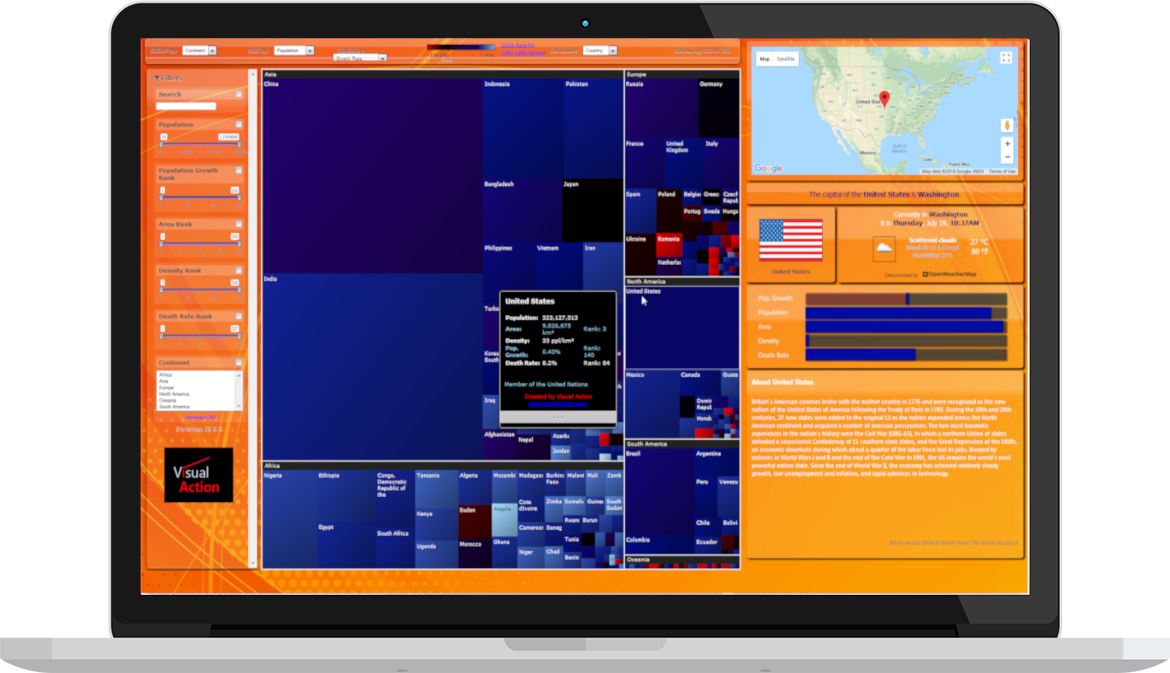
Task: Switch the Google map to Map view
Action: point(765,59)
